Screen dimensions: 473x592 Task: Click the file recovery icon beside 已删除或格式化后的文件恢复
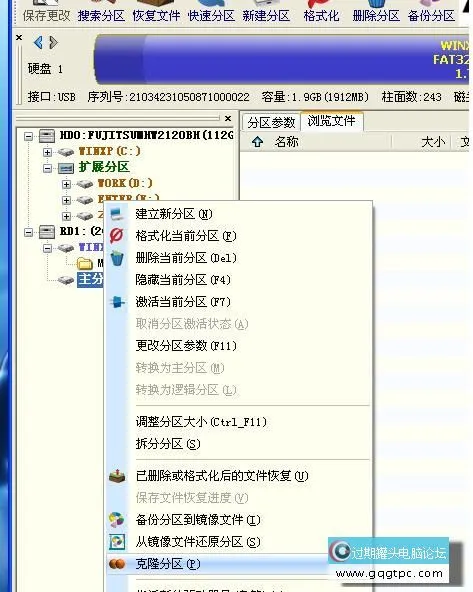tap(117, 476)
